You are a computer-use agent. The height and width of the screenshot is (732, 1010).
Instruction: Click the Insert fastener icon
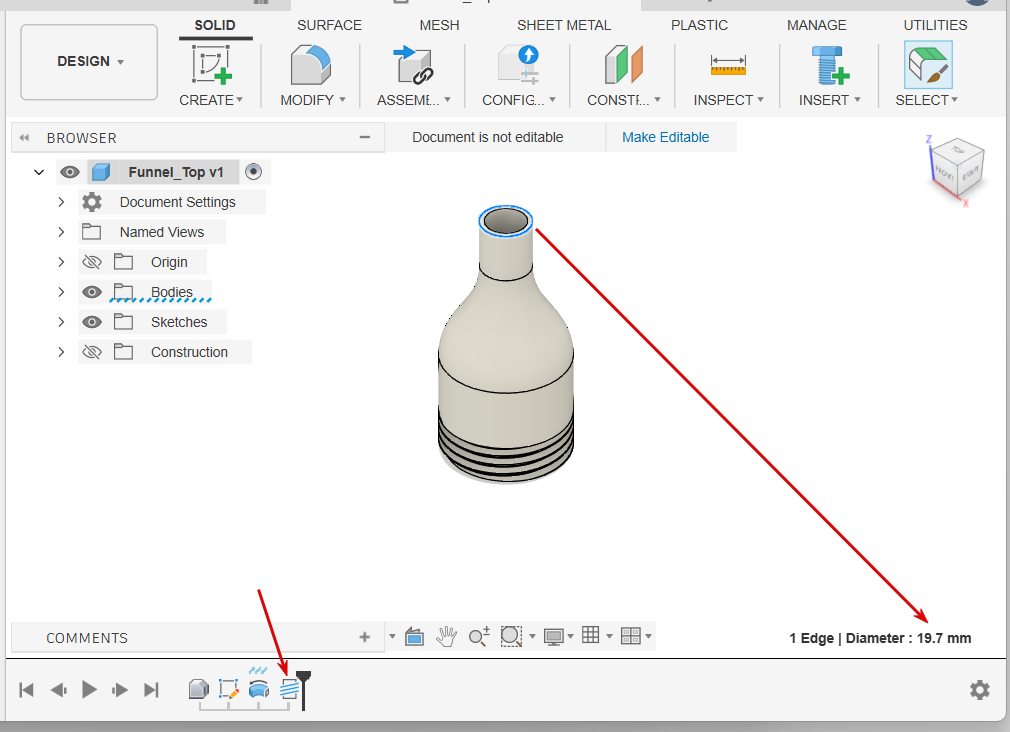pyautogui.click(x=830, y=65)
